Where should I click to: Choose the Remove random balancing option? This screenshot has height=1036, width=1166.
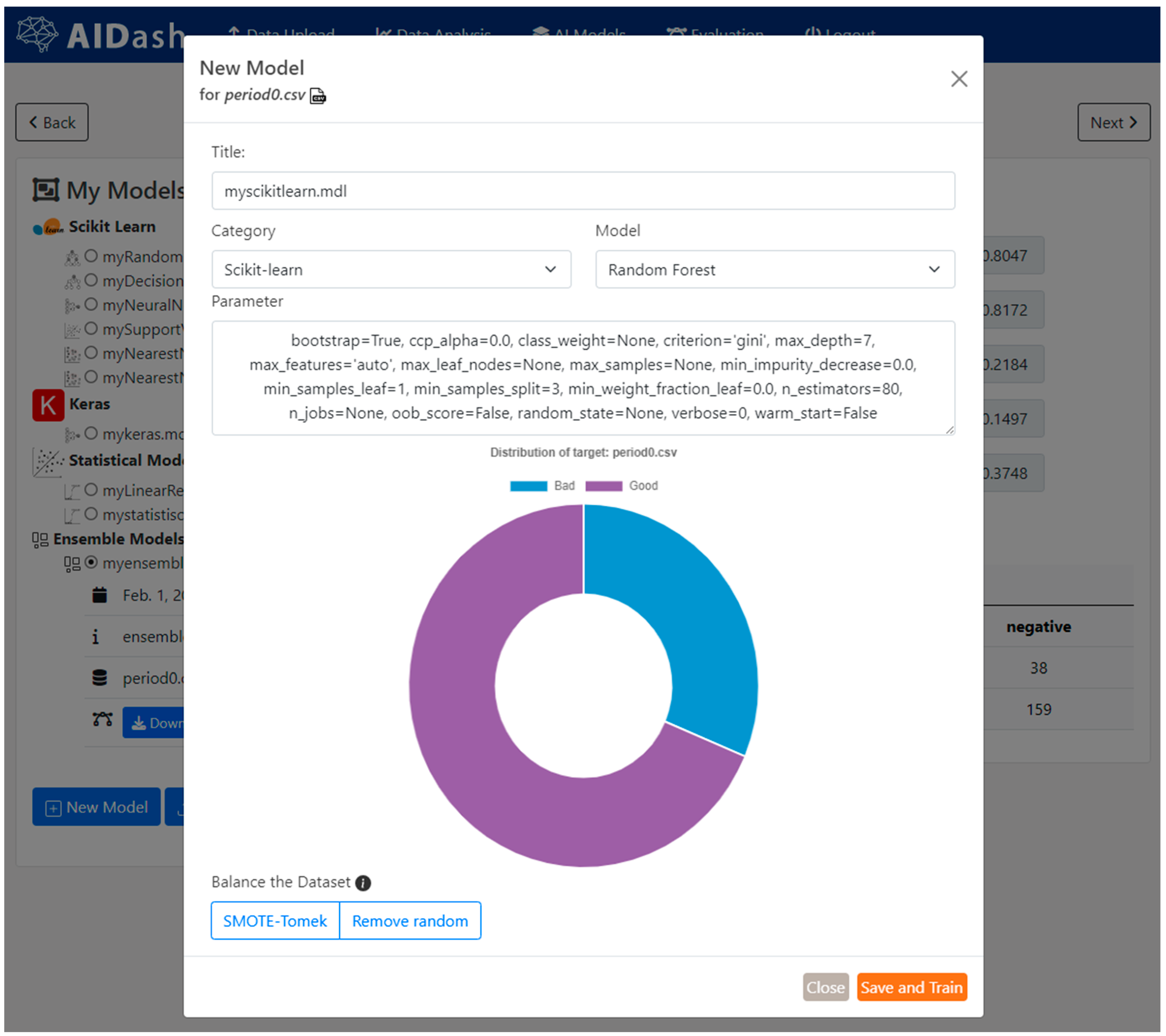click(410, 921)
